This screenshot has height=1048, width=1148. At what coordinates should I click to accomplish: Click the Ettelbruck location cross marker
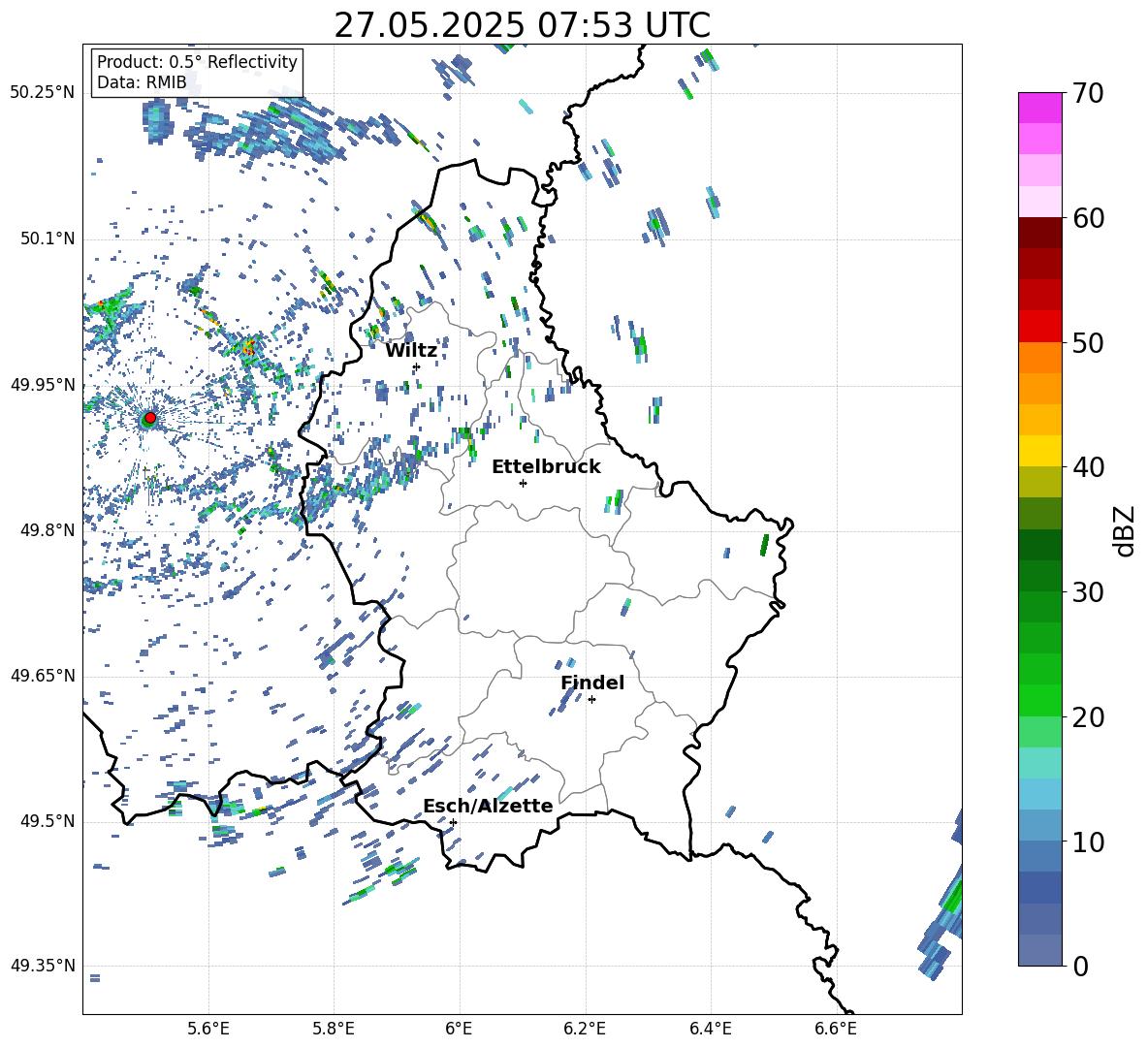pyautogui.click(x=523, y=483)
